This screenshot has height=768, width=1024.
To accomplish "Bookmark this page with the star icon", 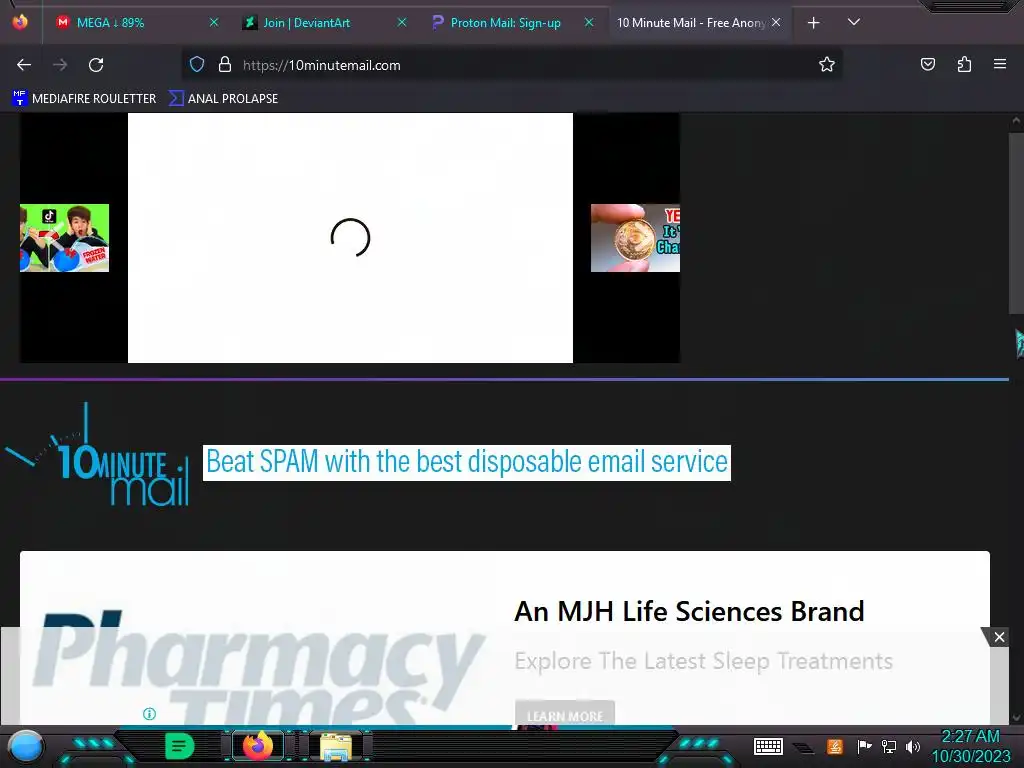I will click(827, 65).
